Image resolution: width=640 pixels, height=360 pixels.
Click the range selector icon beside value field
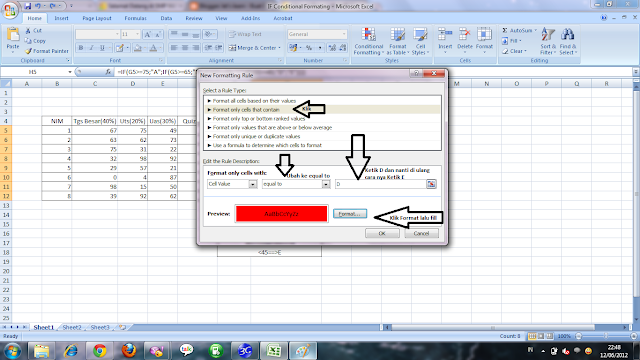(x=431, y=184)
